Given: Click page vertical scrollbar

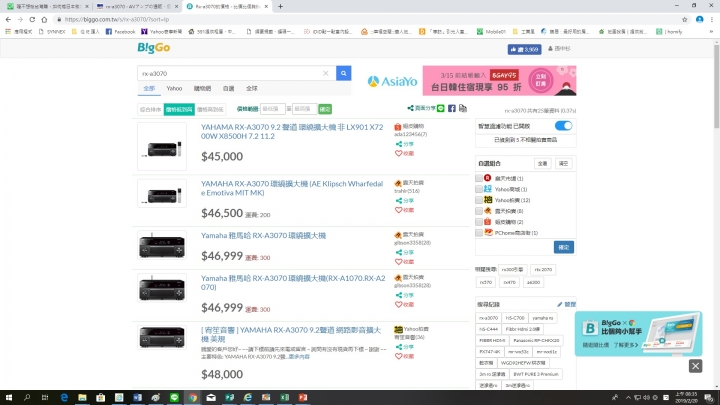Looking at the screenshot, I should coord(716,85).
